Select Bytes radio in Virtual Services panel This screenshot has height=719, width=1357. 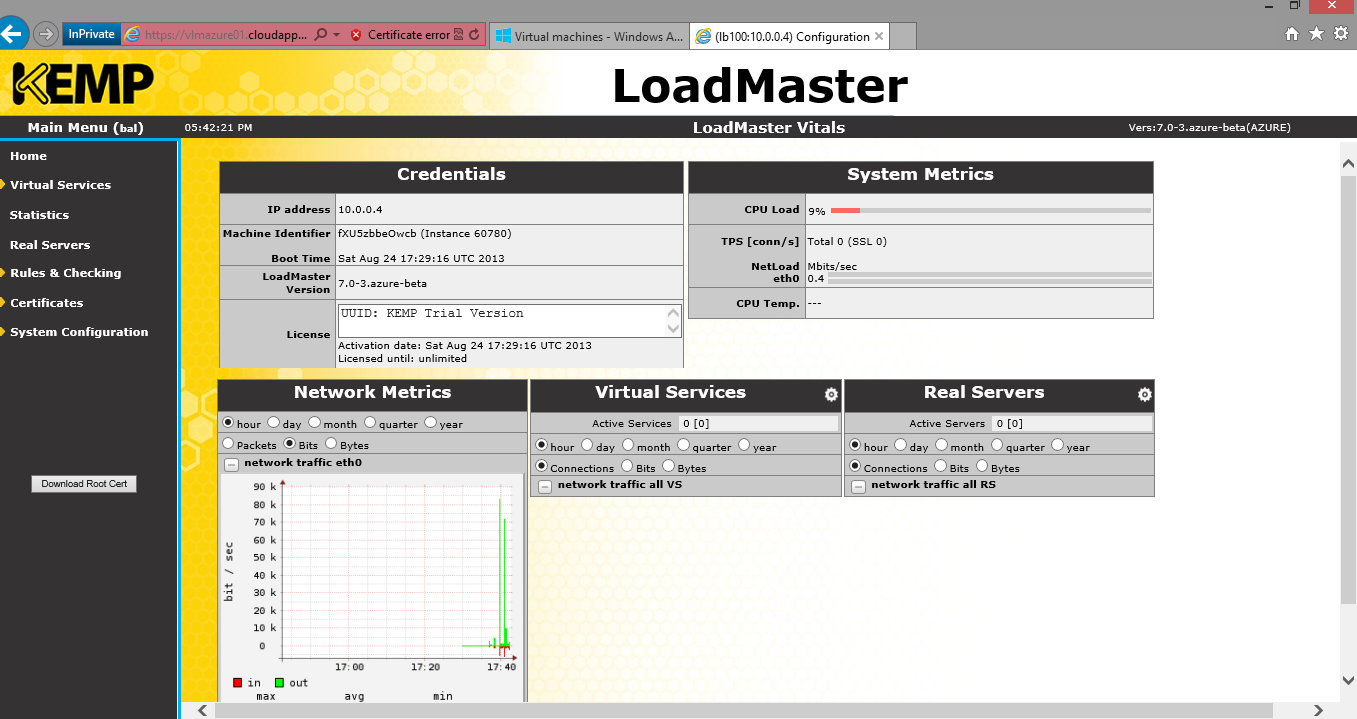click(669, 467)
